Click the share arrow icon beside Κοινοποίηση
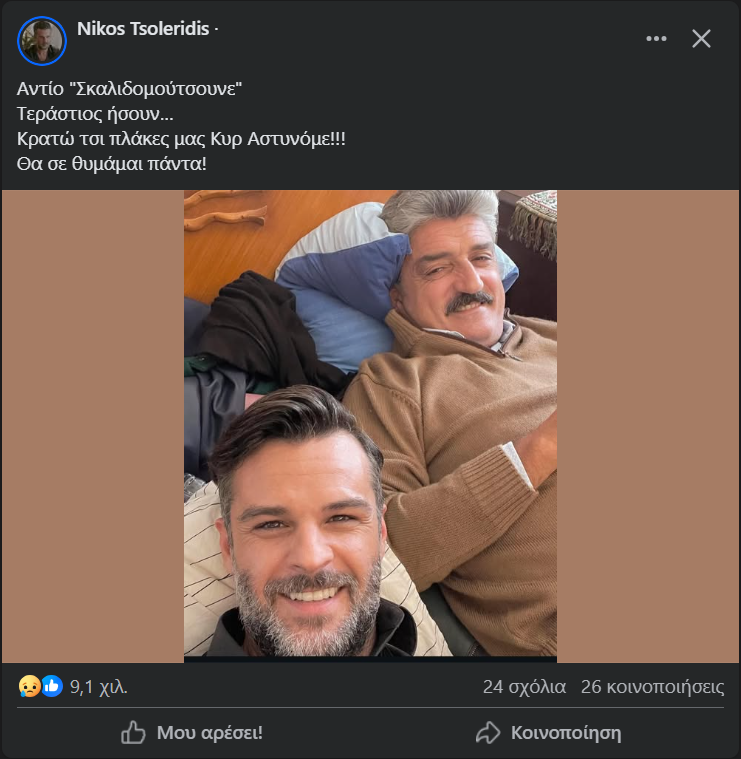 coord(487,733)
